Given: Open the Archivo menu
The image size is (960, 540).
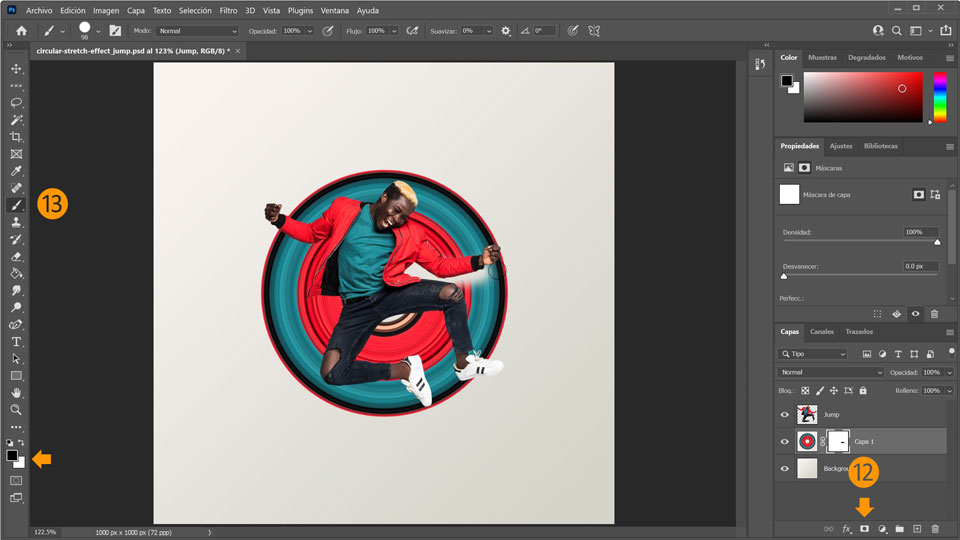Looking at the screenshot, I should [x=39, y=10].
